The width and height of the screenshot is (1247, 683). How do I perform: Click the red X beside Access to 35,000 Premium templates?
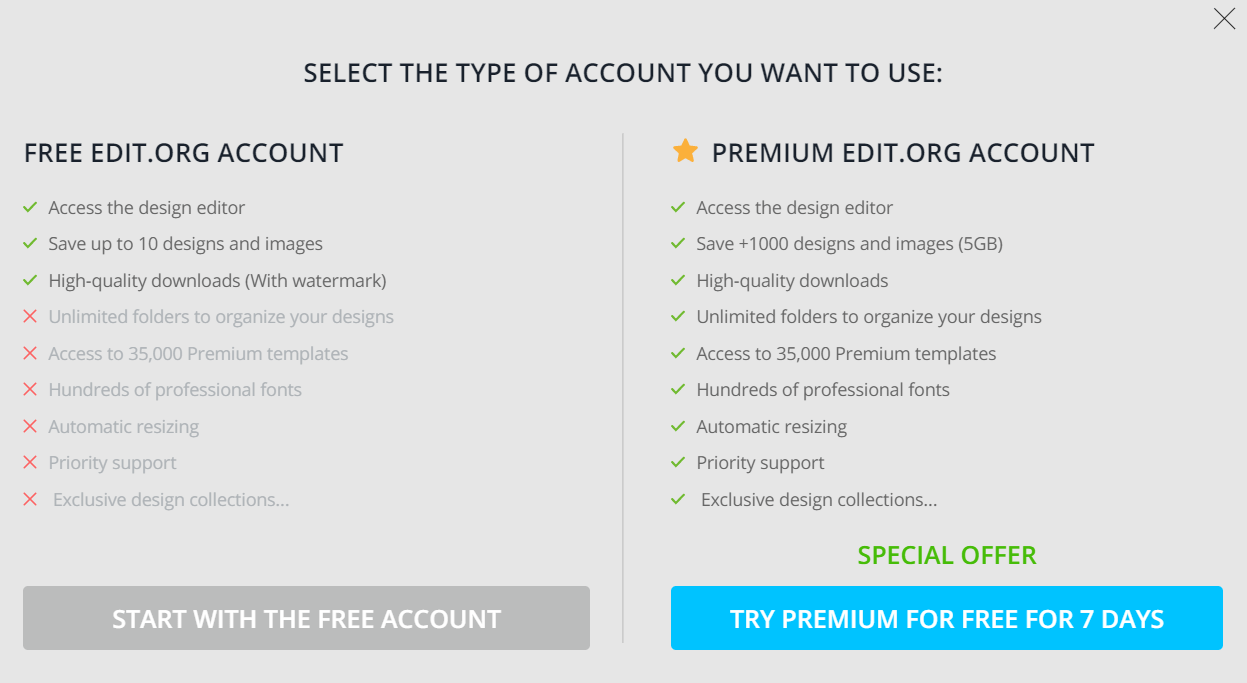pyautogui.click(x=30, y=353)
